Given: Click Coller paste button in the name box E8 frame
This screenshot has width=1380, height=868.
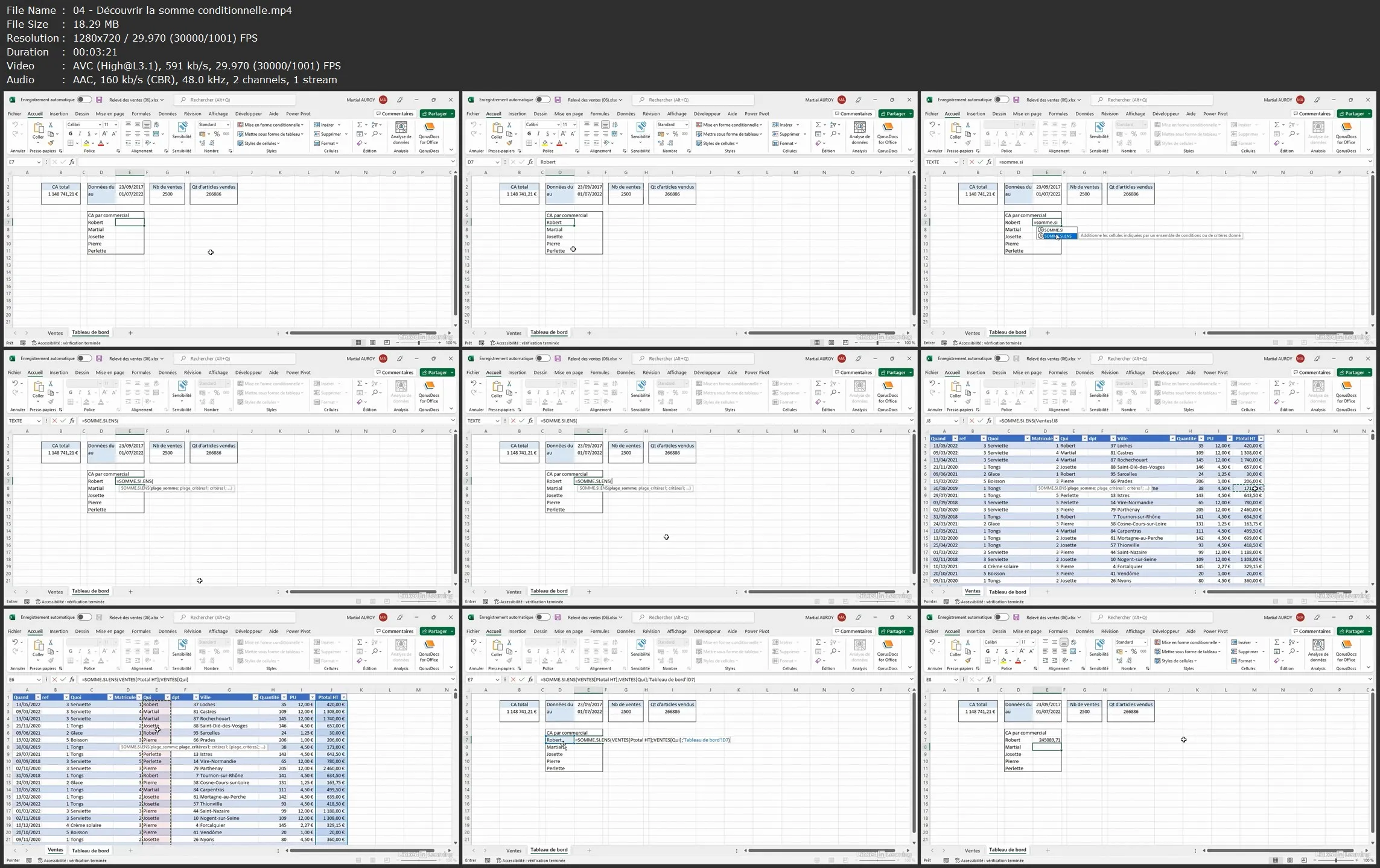Looking at the screenshot, I should pyautogui.click(x=955, y=648).
